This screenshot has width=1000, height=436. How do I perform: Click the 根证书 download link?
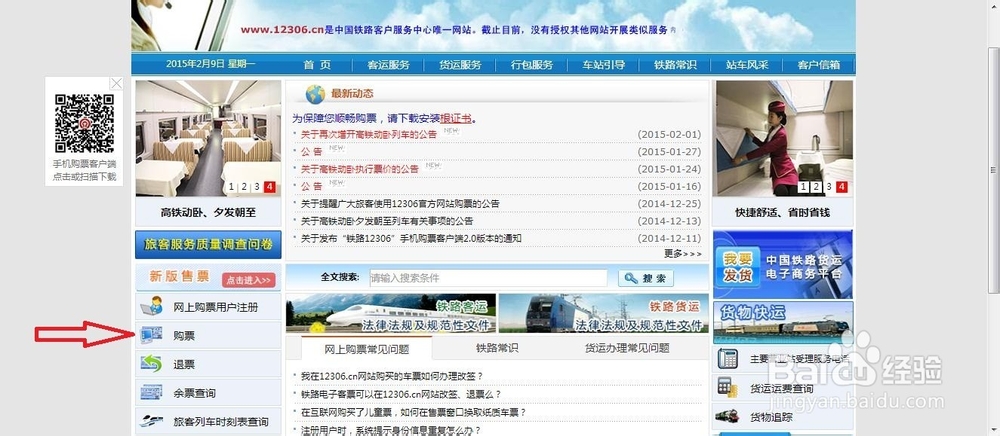[x=457, y=118]
